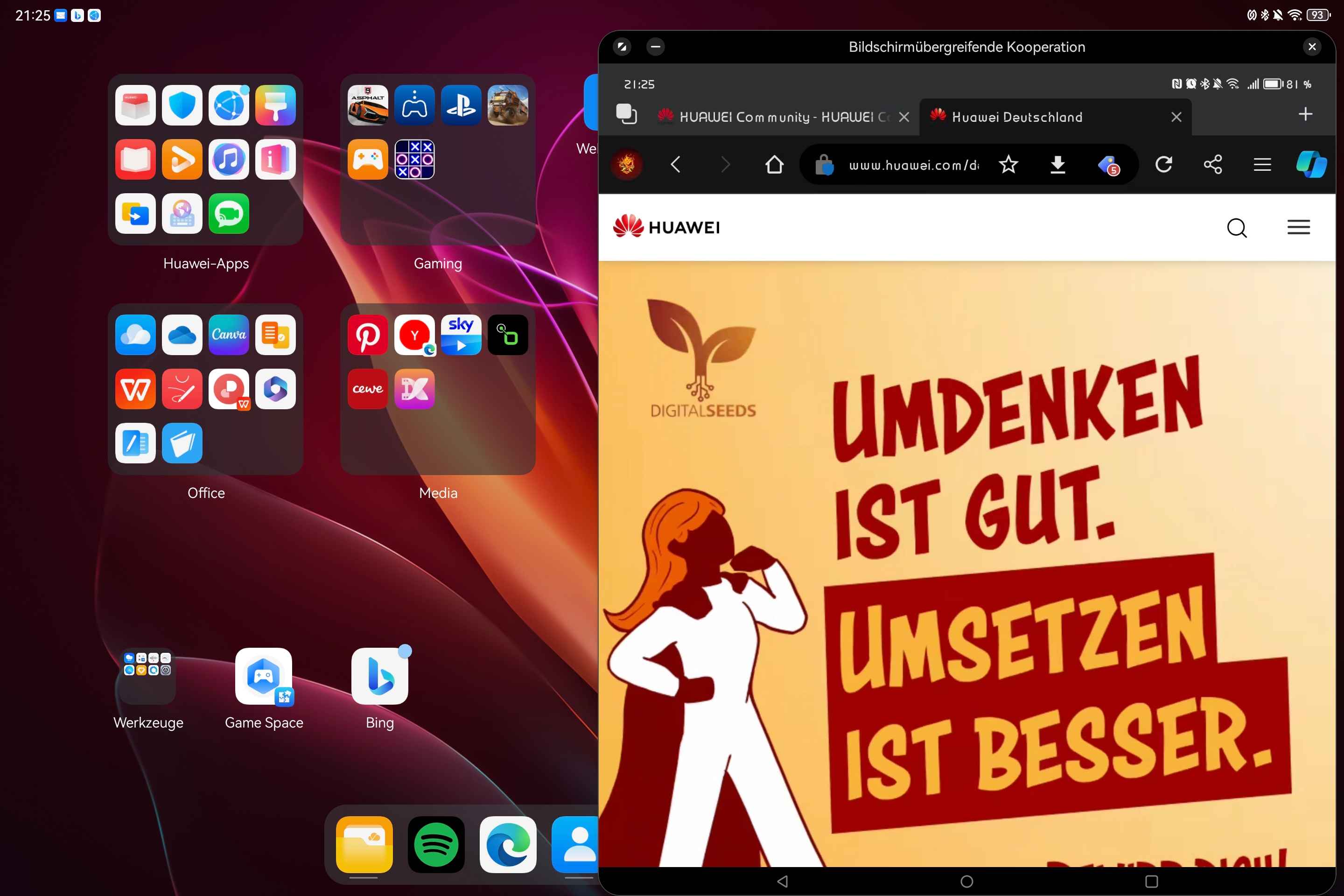Screen dimensions: 1344x896
Task: Bookmark the page with the star icon
Action: point(1008,165)
